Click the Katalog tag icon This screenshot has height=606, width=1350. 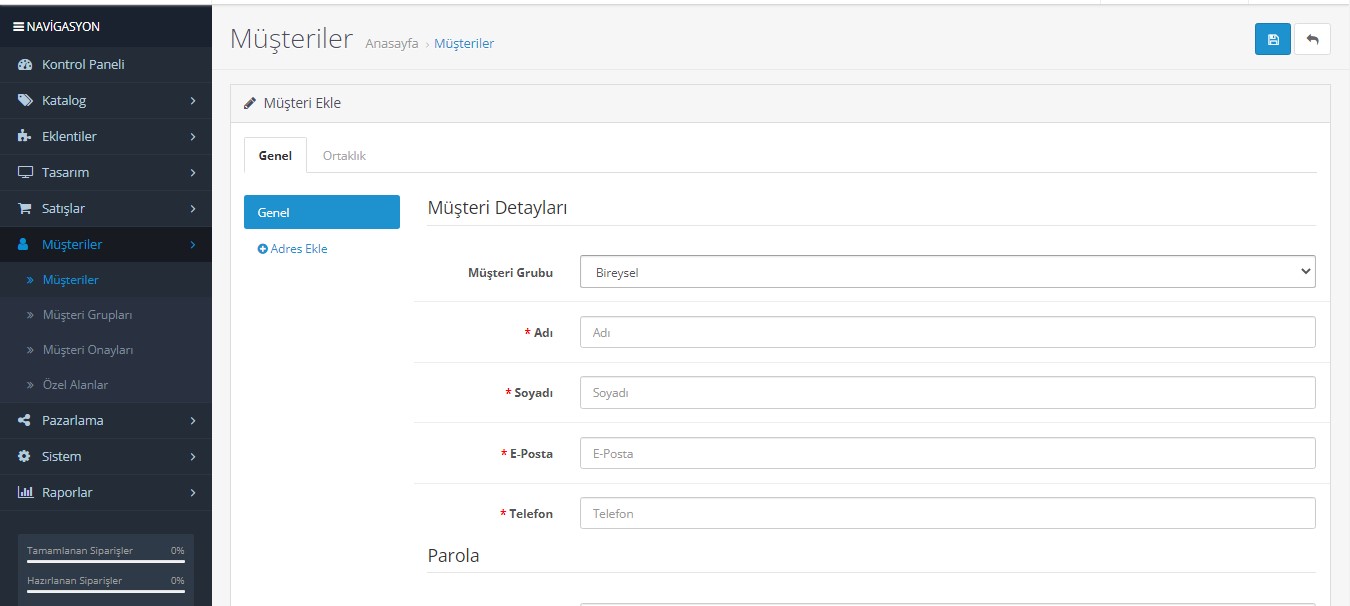pyautogui.click(x=26, y=101)
